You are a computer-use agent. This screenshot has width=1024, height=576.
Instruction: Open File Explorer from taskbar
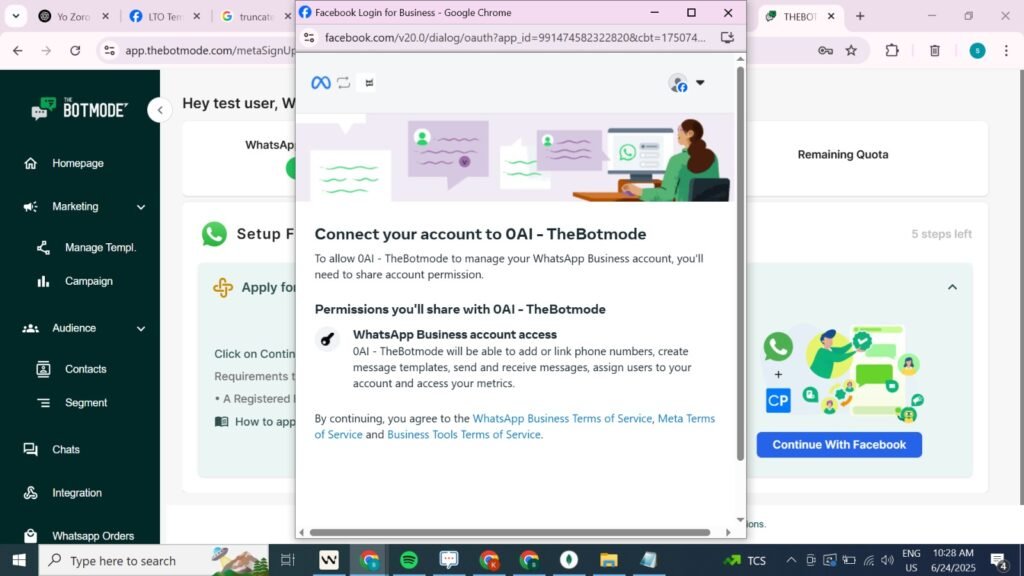pyautogui.click(x=609, y=560)
